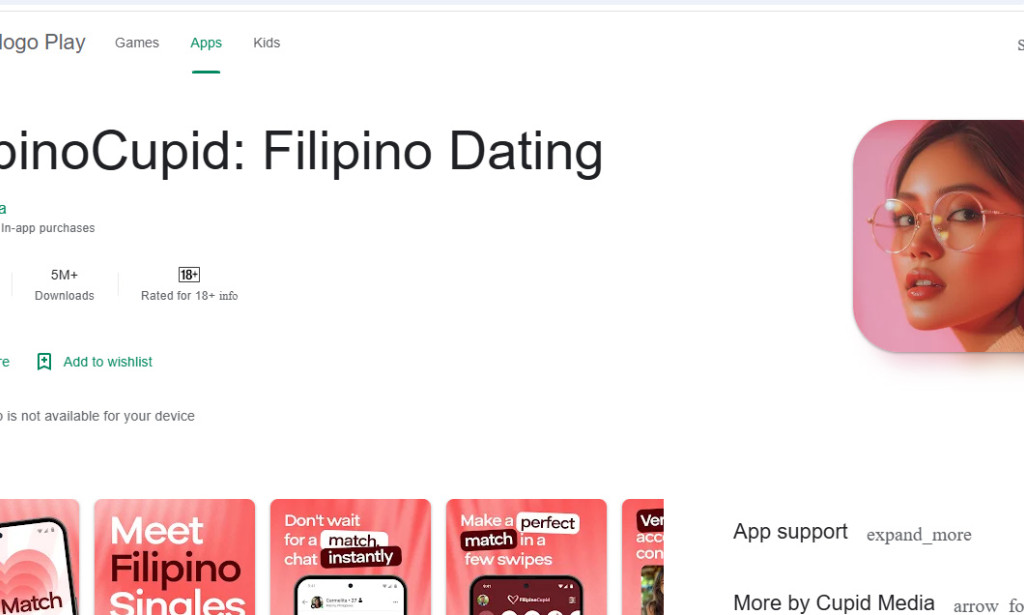
Task: Click the search icon top right
Action: point(1018,44)
